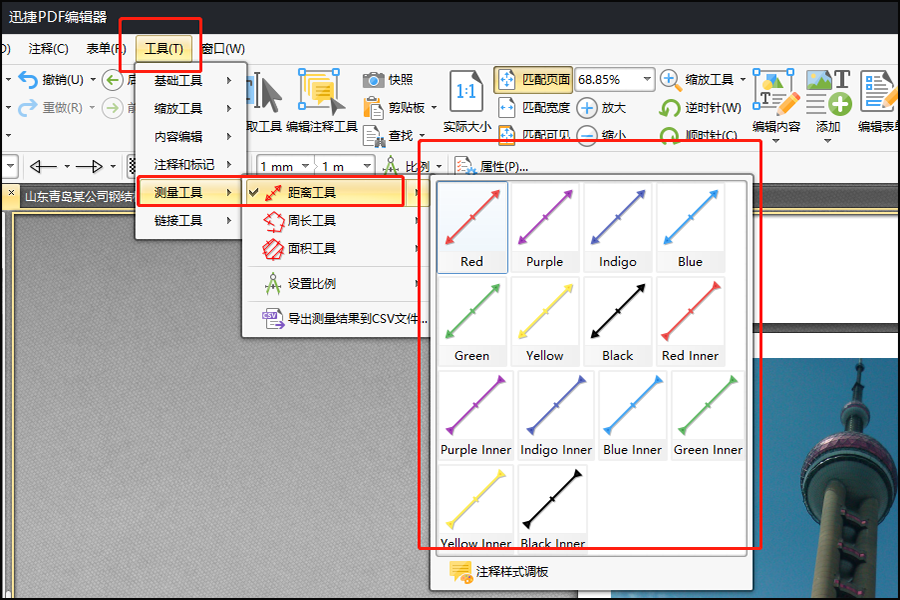The height and width of the screenshot is (600, 900).
Task: Toggle the fit page button
Action: coord(533,80)
